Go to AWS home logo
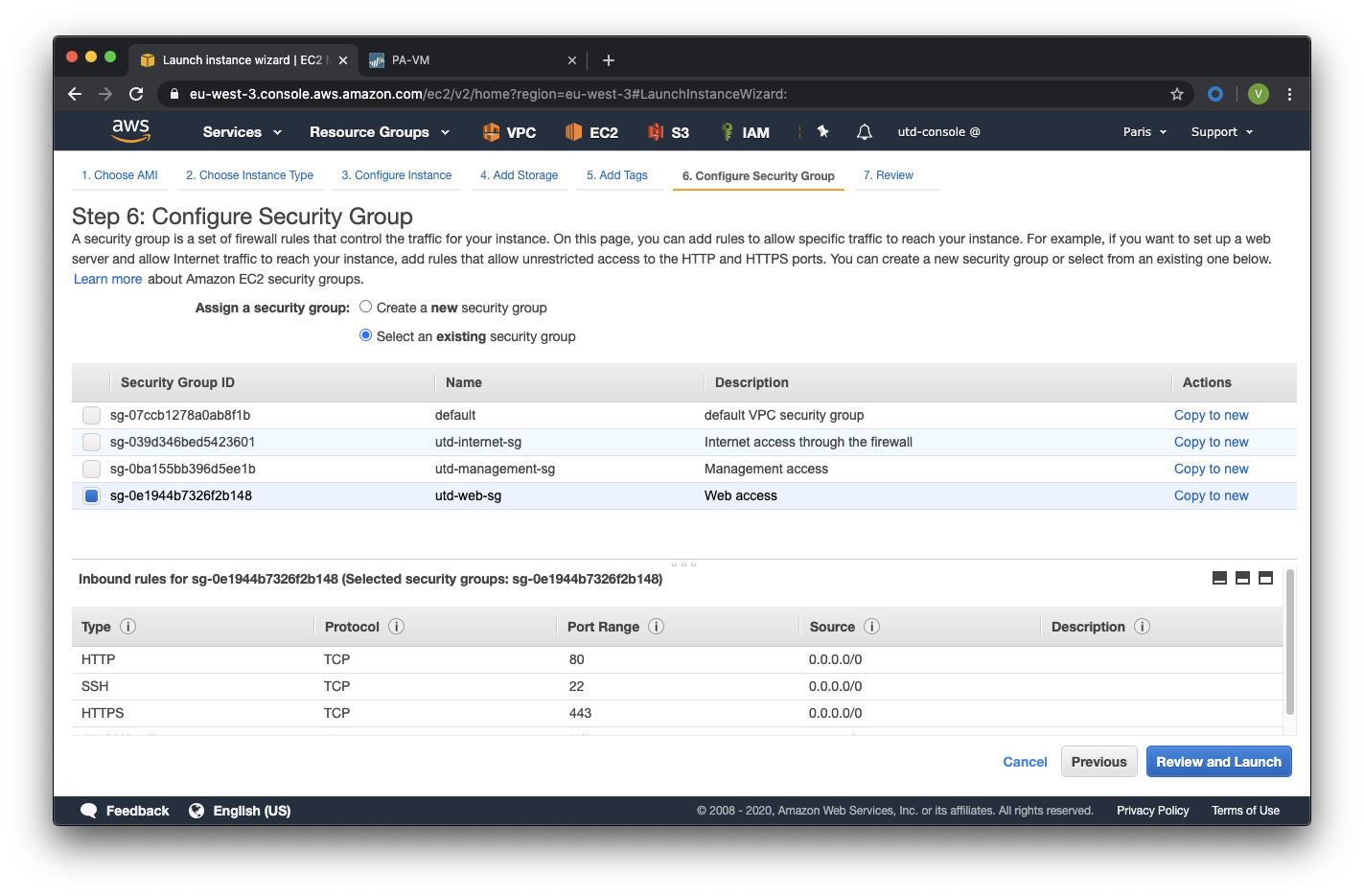Viewport: 1364px width, 896px height. click(x=130, y=131)
